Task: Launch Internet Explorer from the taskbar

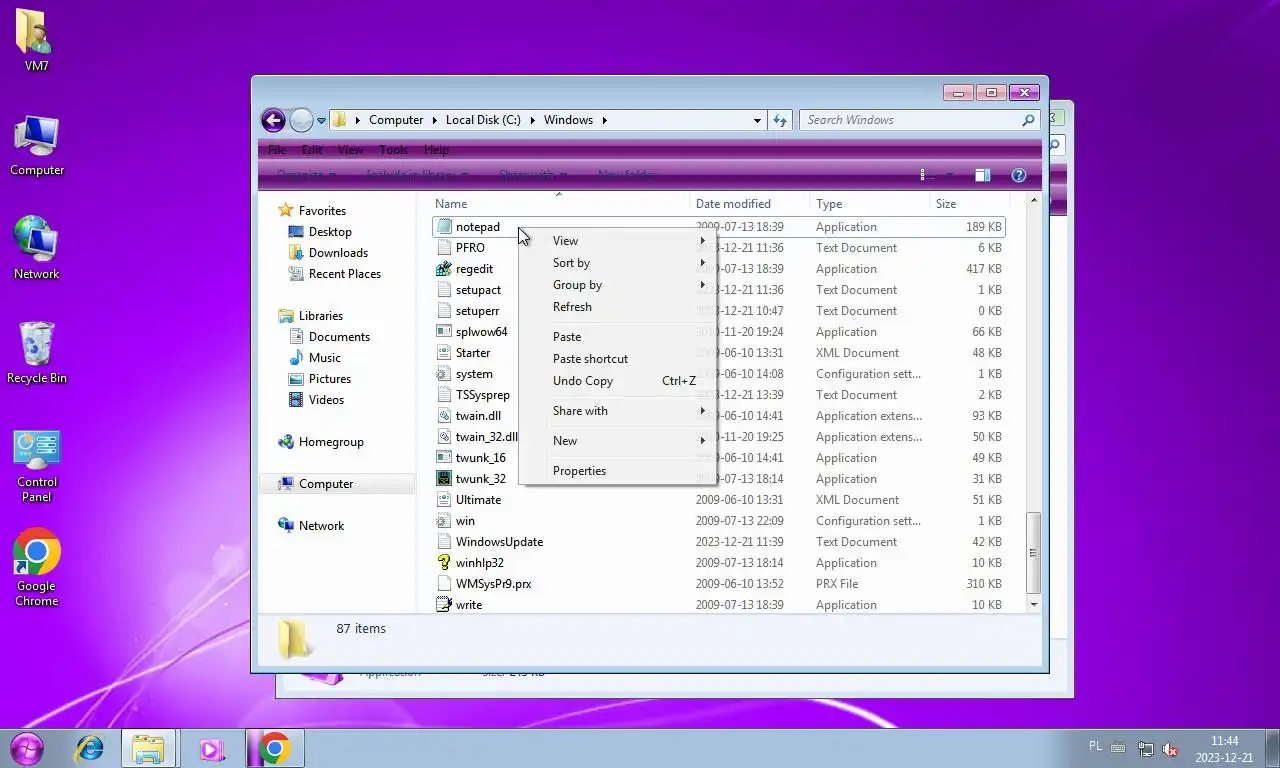Action: pyautogui.click(x=90, y=748)
